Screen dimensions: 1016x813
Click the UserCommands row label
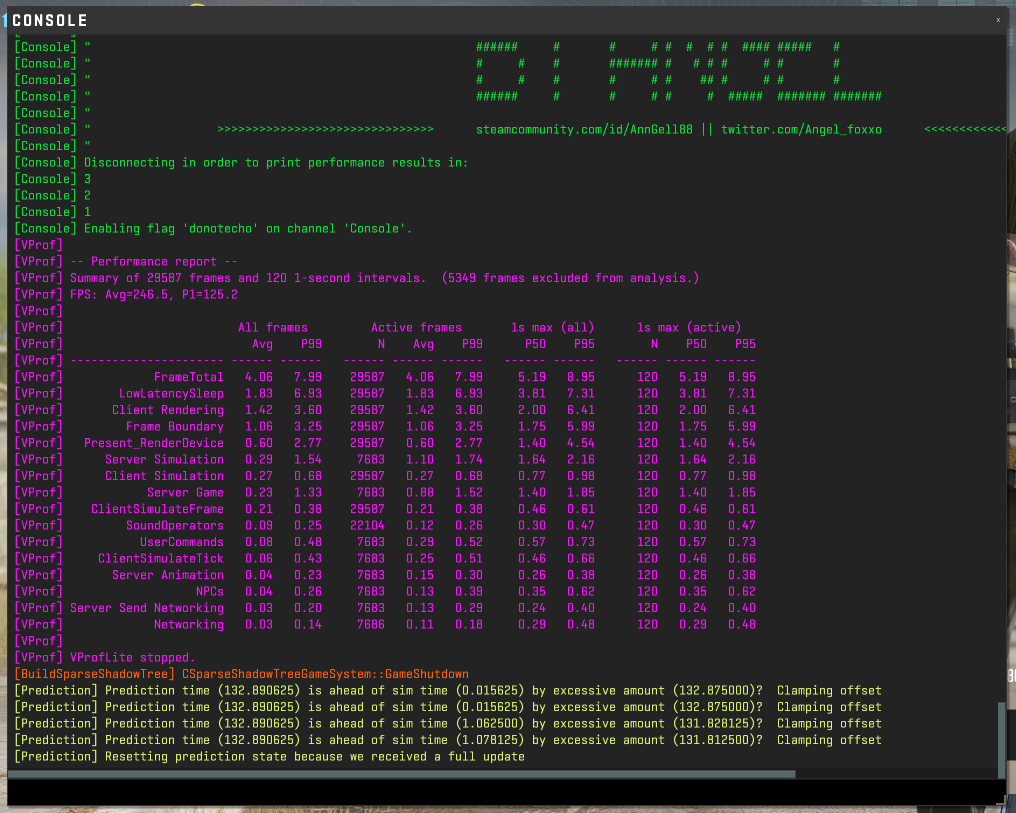181,542
